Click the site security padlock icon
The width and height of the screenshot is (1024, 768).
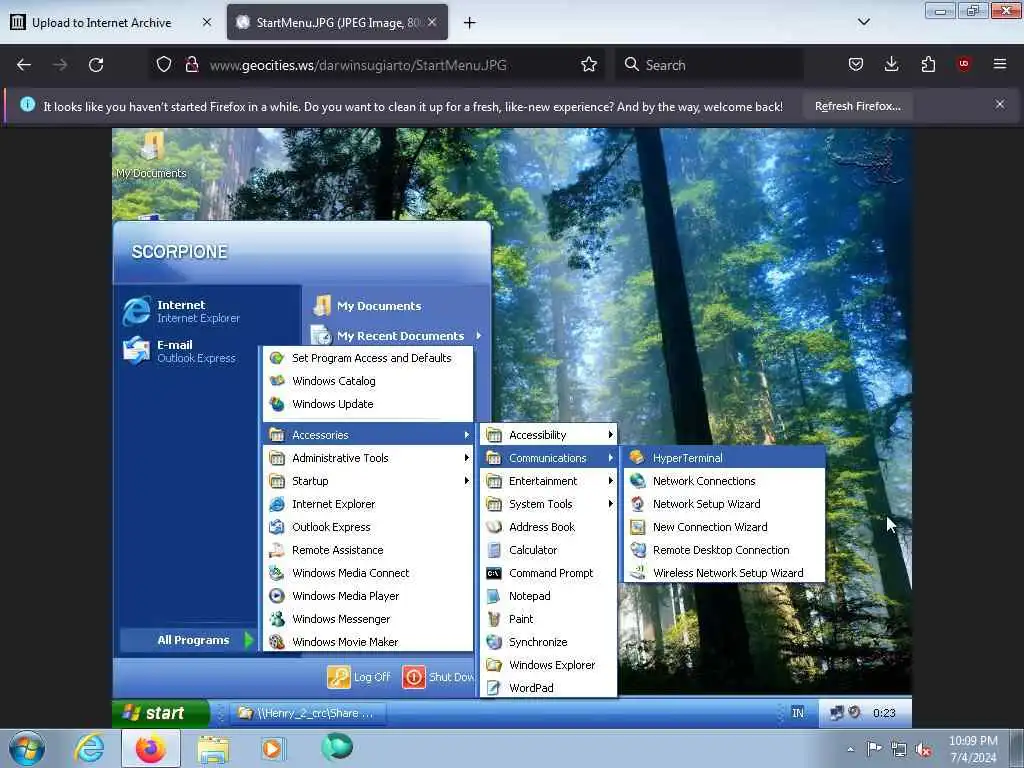[191, 65]
